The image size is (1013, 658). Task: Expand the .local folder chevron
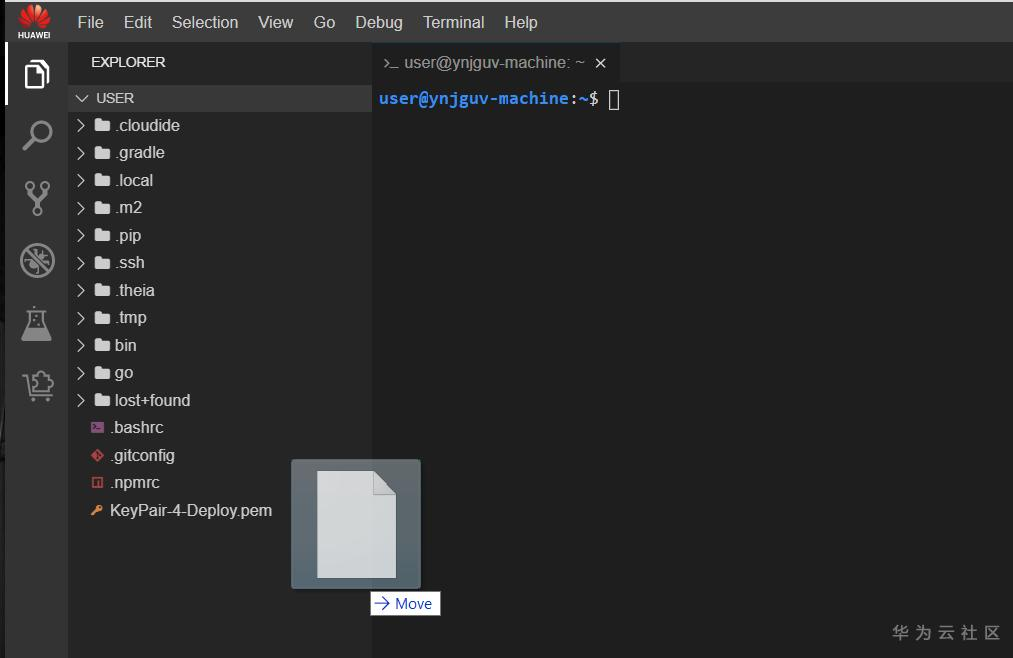[81, 180]
